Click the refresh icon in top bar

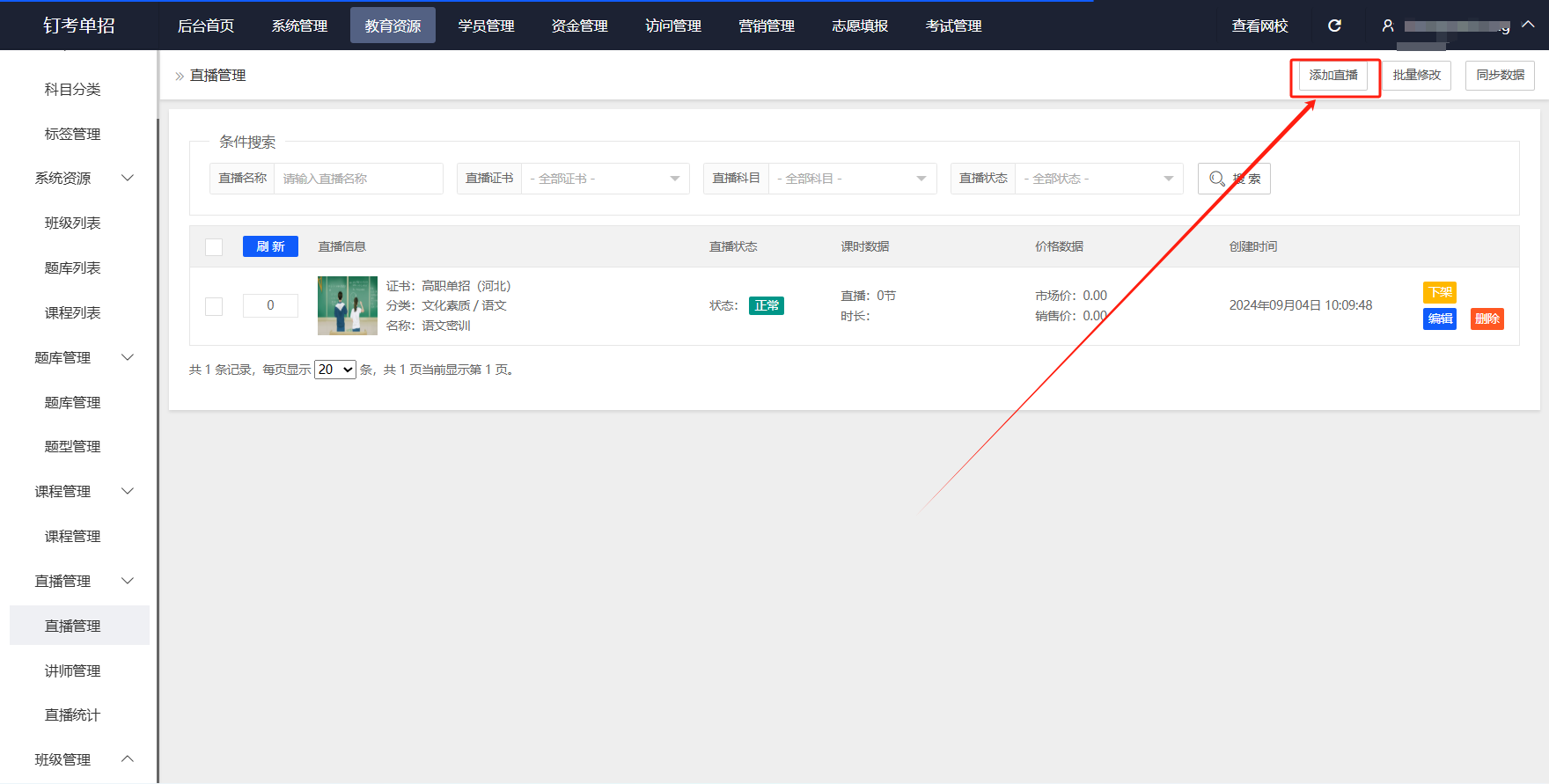[1334, 26]
